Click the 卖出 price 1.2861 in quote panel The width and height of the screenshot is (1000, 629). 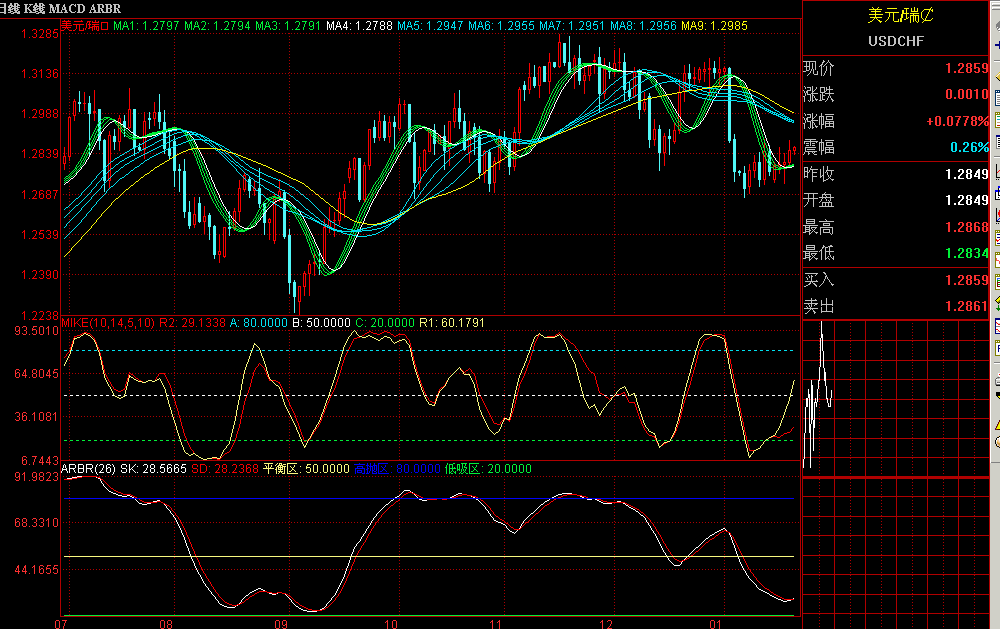[967, 307]
